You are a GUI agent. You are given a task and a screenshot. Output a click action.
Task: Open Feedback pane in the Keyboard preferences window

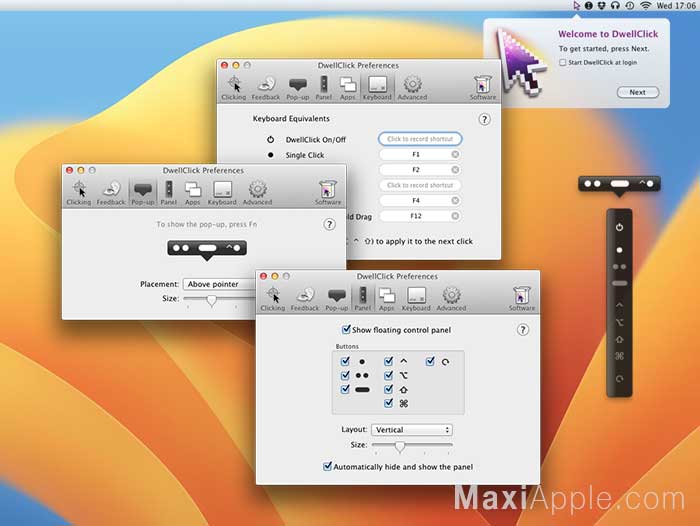pos(266,88)
